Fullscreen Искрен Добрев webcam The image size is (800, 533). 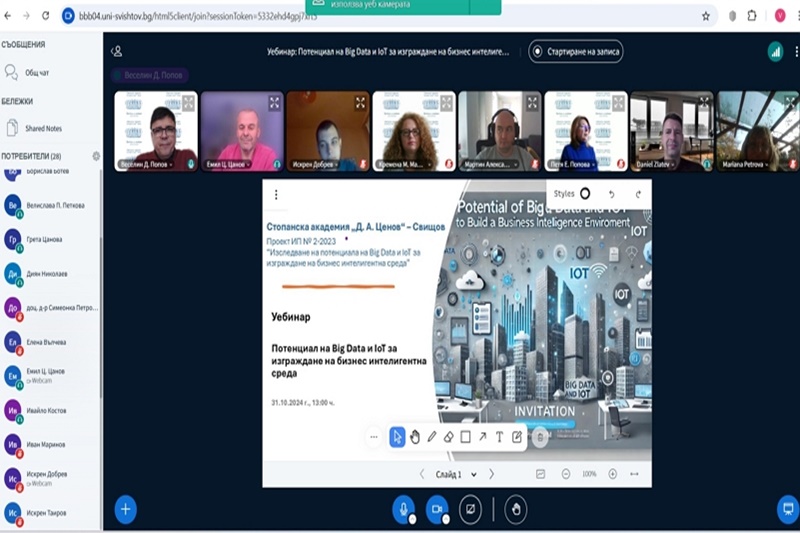(360, 103)
